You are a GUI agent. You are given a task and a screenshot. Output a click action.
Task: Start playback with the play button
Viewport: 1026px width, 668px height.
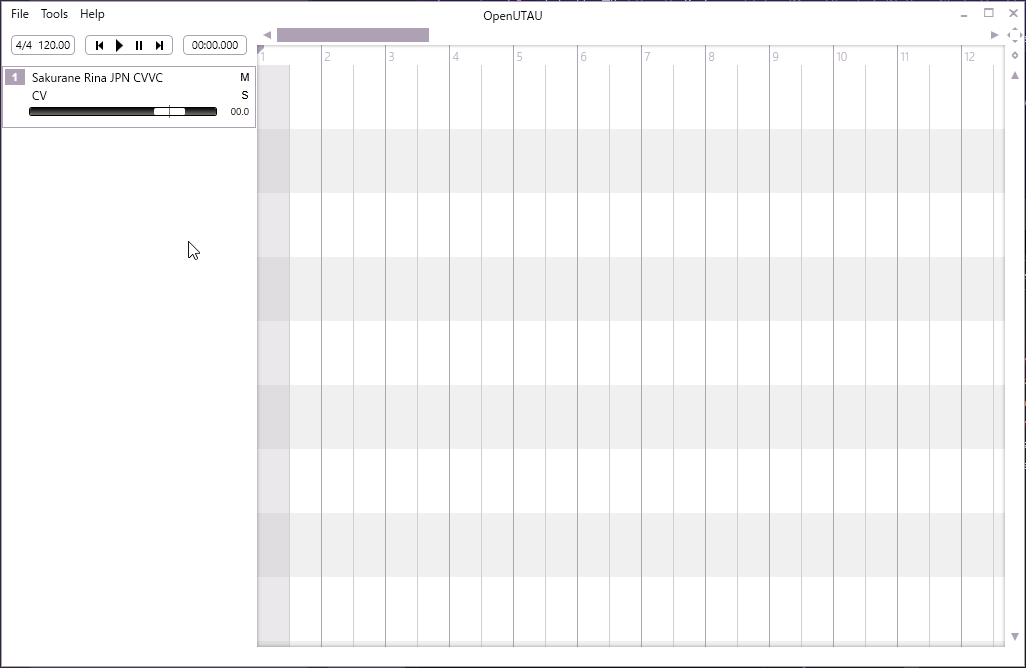[x=119, y=45]
